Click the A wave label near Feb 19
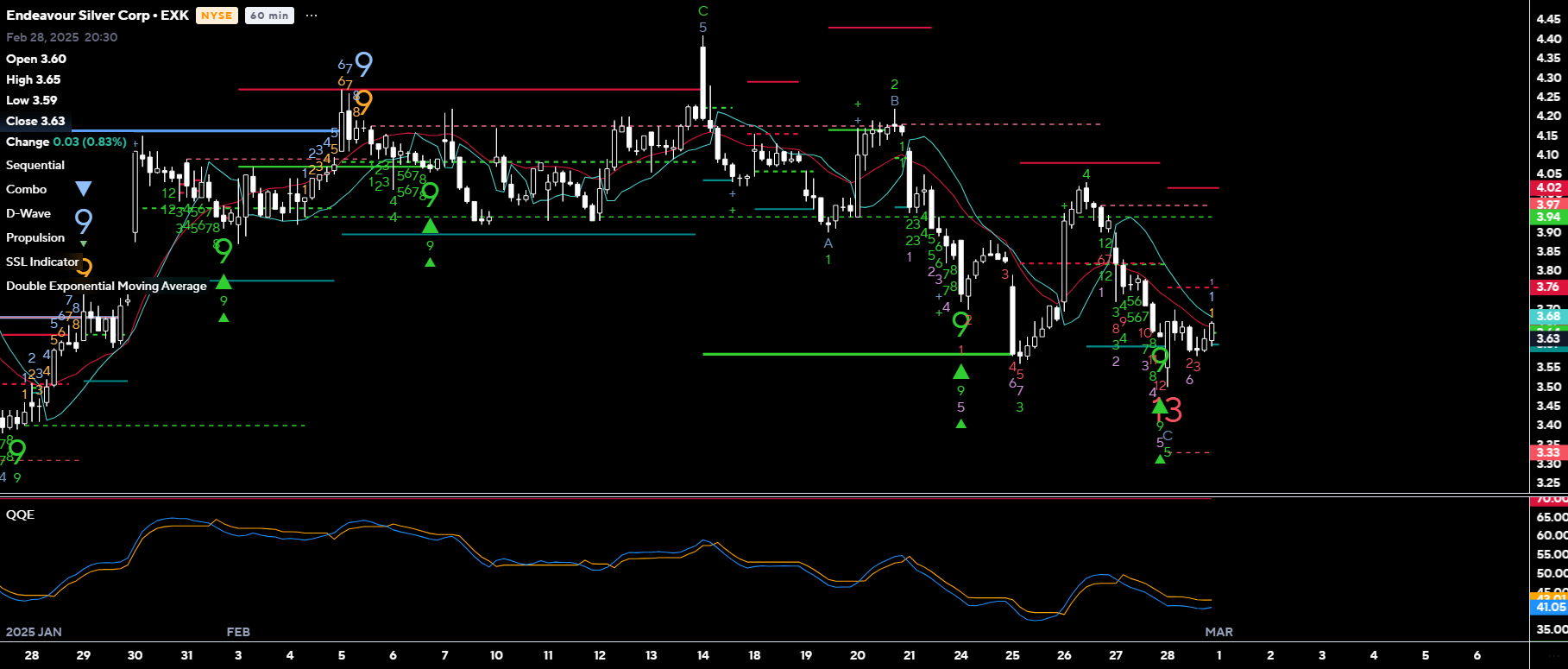Viewport: 1568px width, 669px height. tap(828, 243)
